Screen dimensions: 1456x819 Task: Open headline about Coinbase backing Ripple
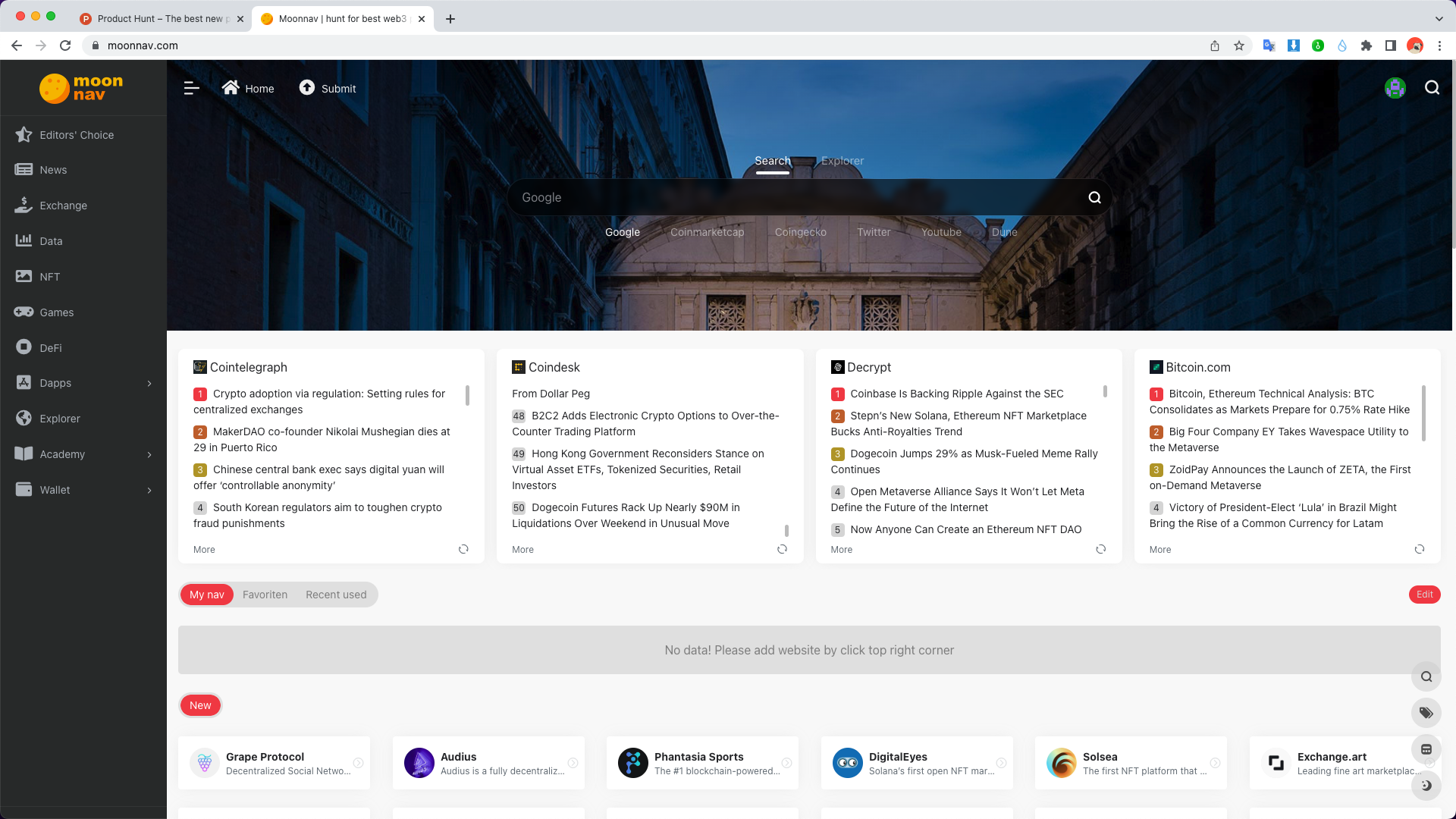click(956, 394)
